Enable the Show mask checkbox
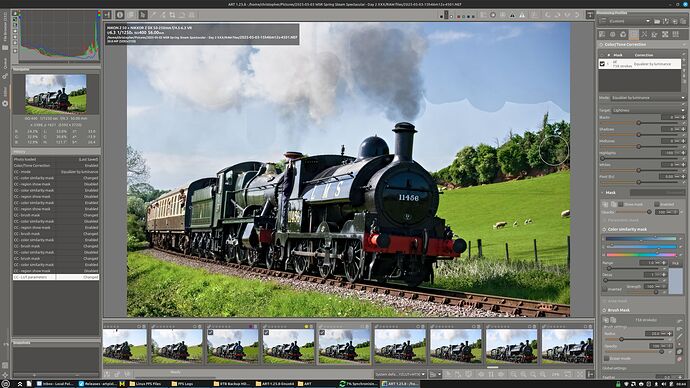The height and width of the screenshot is (388, 690). [620, 204]
